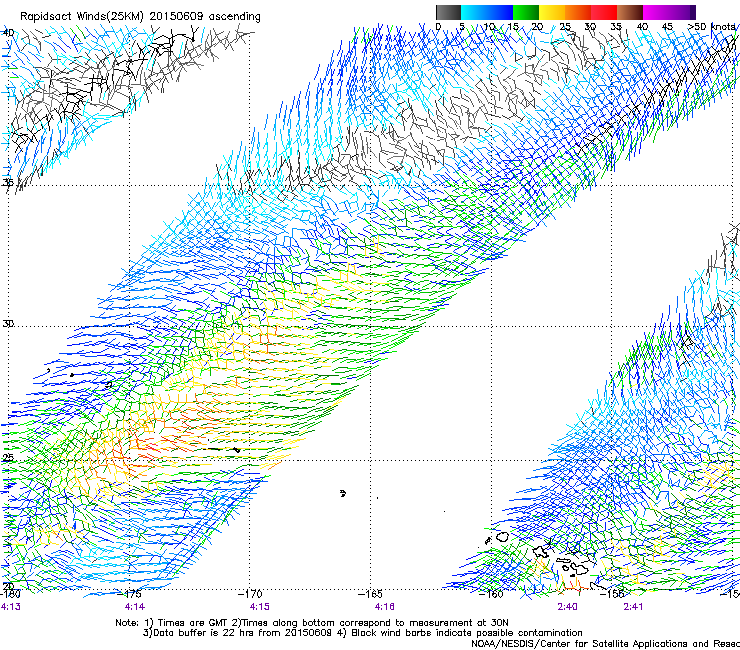Click the magenta-purple 40-50 knots legend segment
This screenshot has height=650, width=740.
(x=669, y=12)
